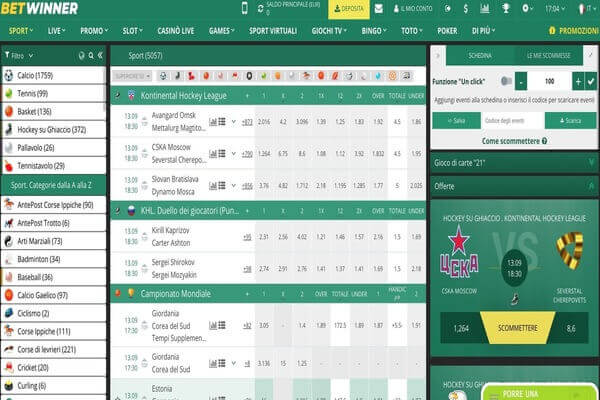Click the Scarica button in bet slip

570,121
